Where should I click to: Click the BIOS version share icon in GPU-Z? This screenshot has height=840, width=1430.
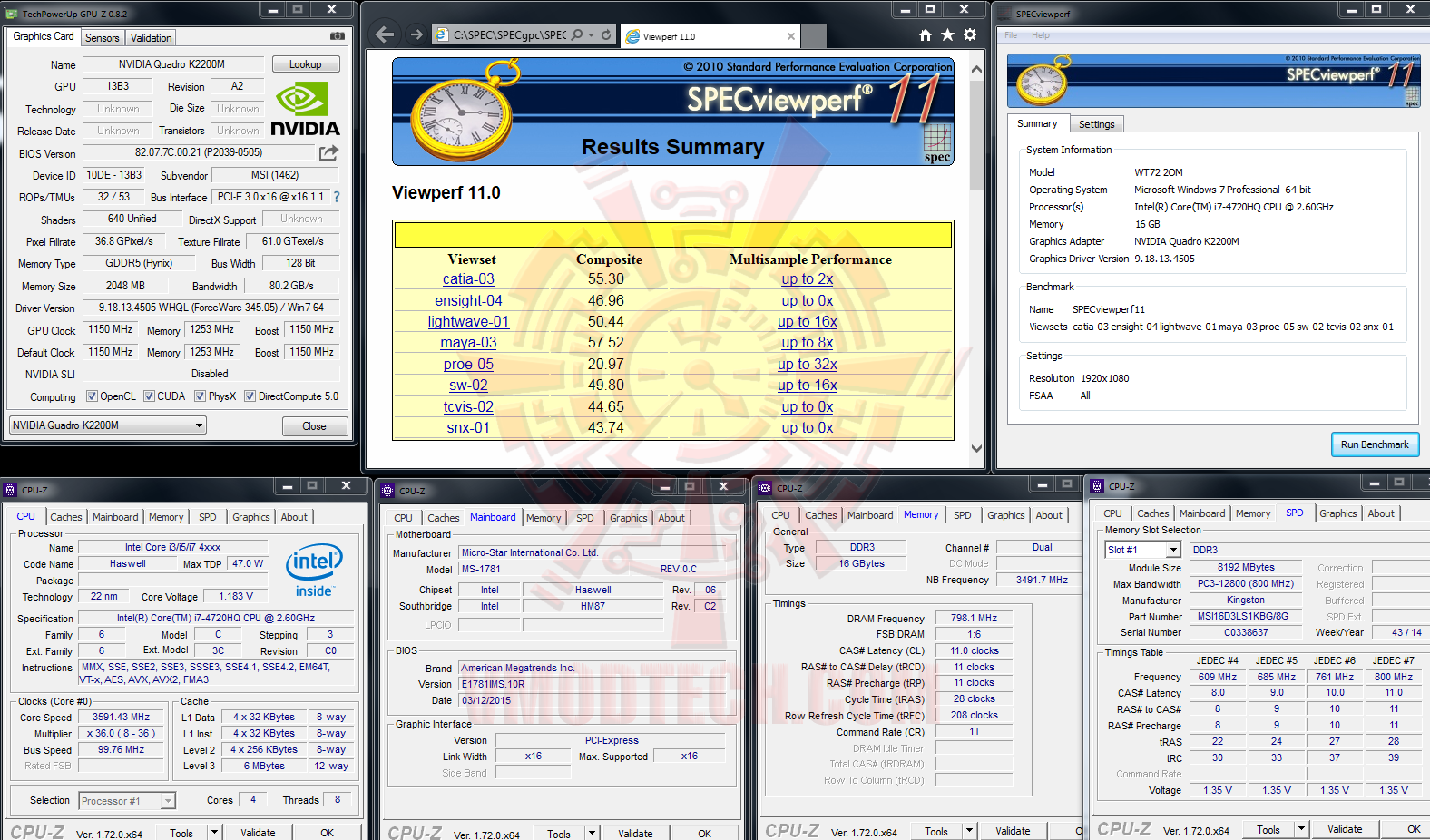(x=328, y=152)
